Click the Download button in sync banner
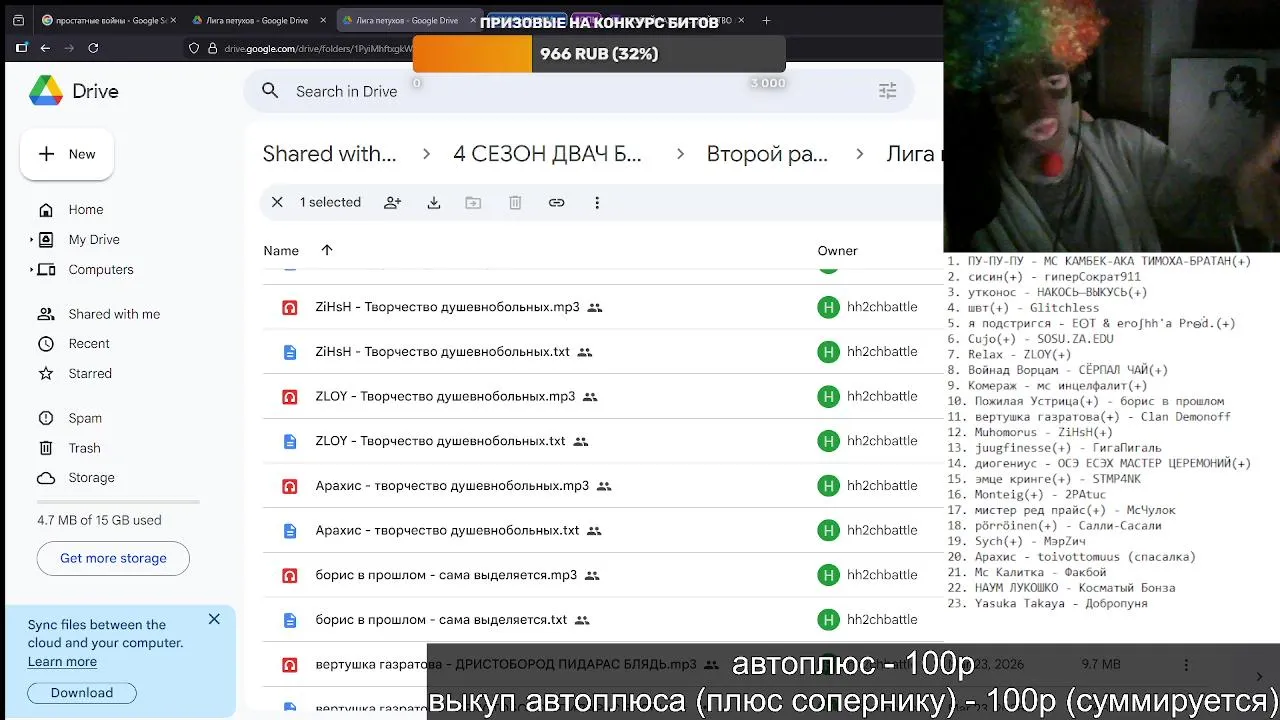The width and height of the screenshot is (1280, 720). (x=81, y=692)
